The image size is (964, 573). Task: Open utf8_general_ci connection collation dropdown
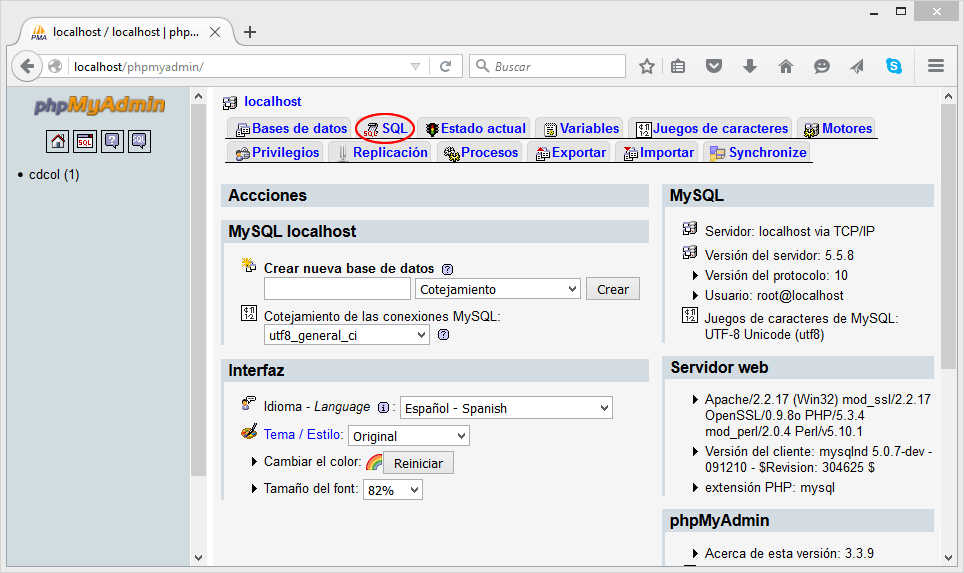[347, 335]
